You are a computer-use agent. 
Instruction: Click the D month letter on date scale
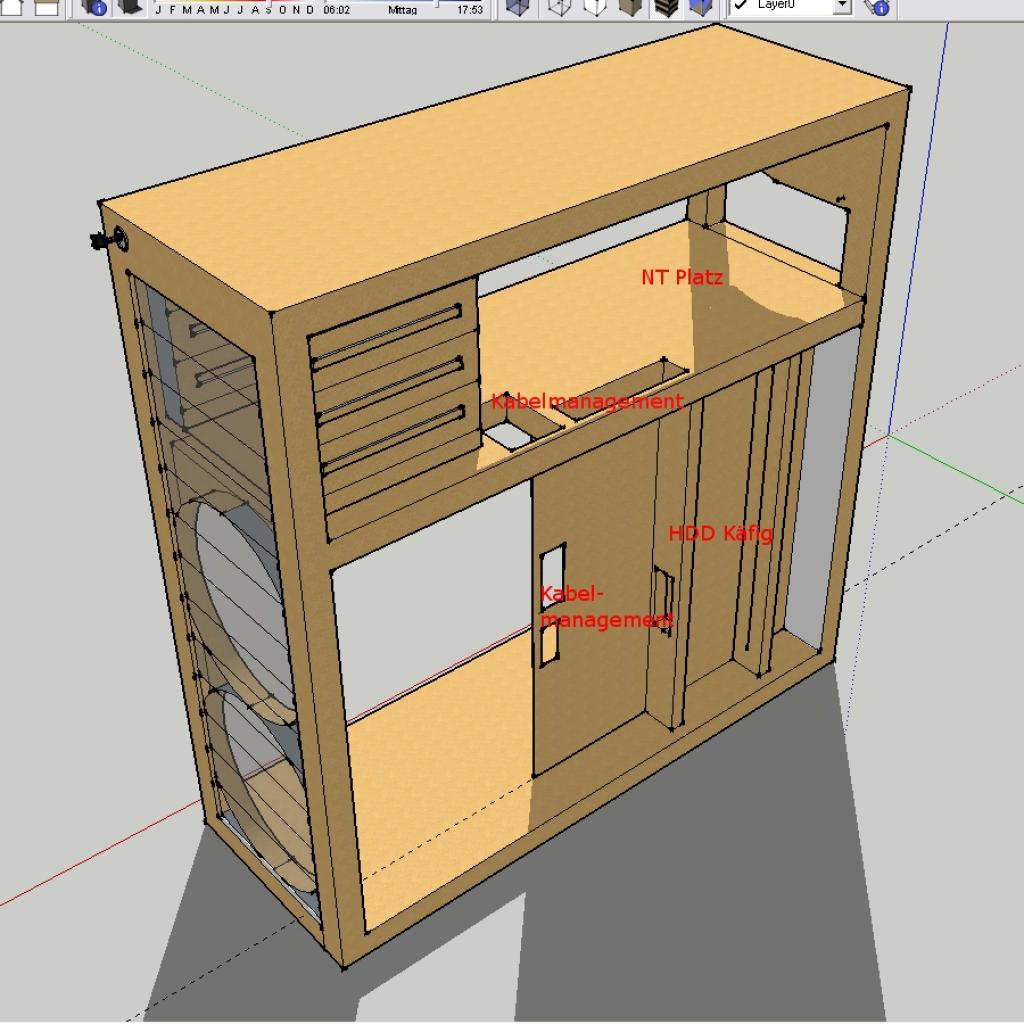click(310, 10)
